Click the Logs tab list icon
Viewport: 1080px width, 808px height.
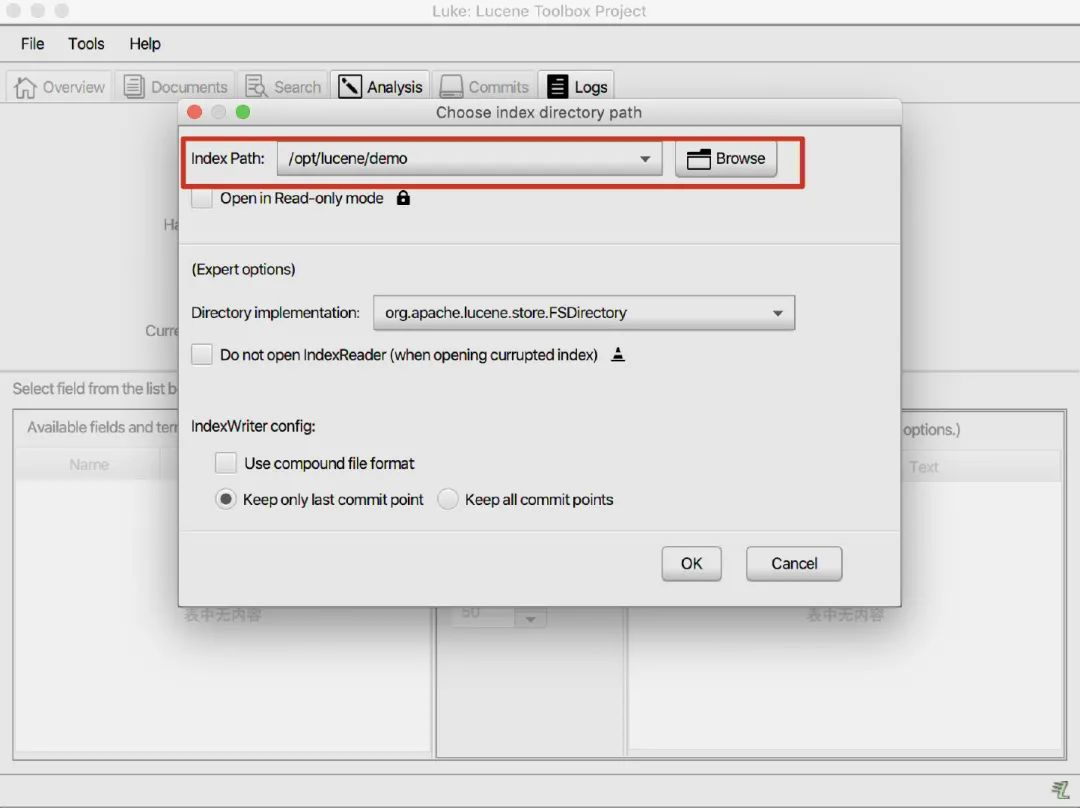[557, 87]
